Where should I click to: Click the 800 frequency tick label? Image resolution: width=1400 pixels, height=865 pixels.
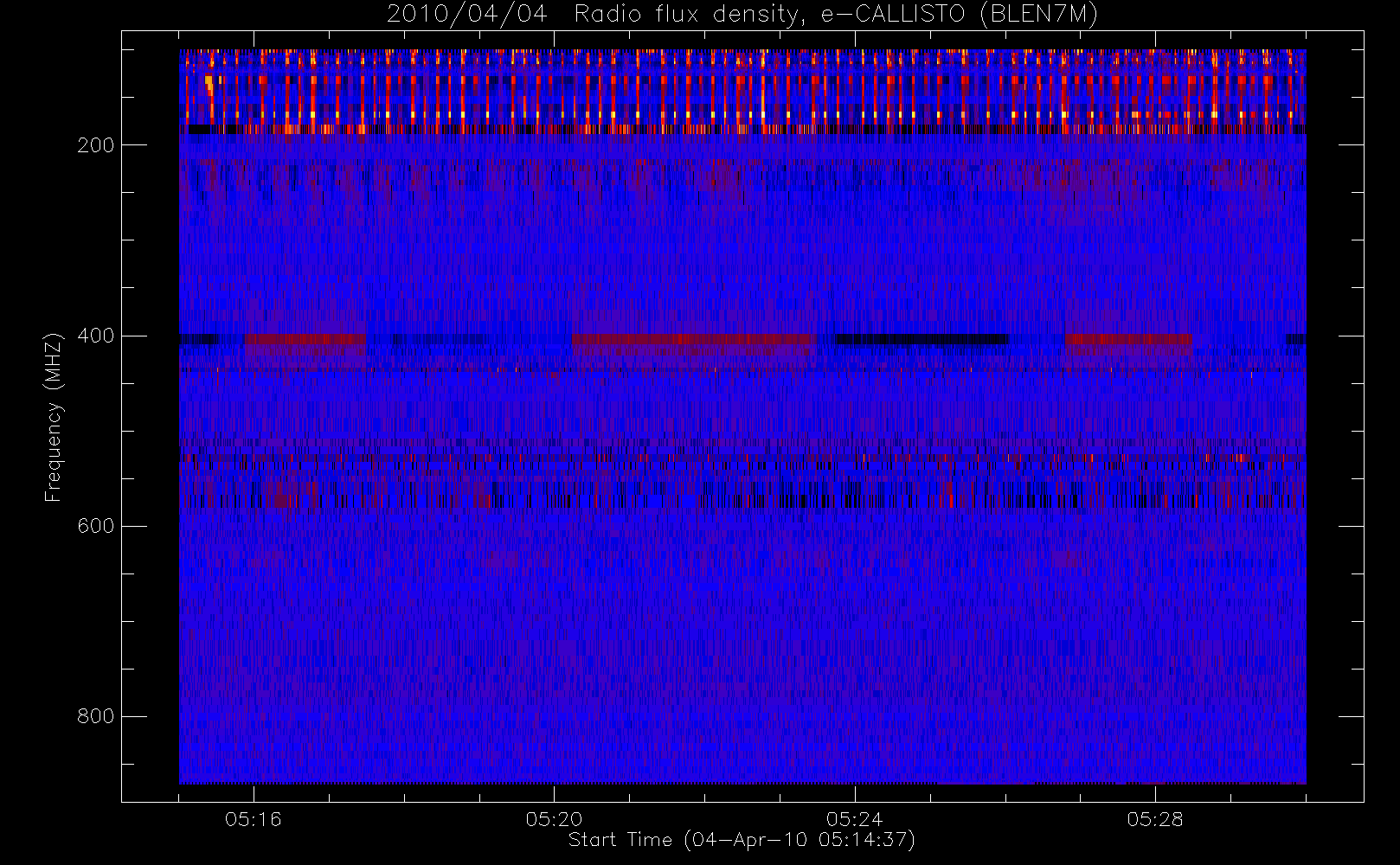[96, 716]
